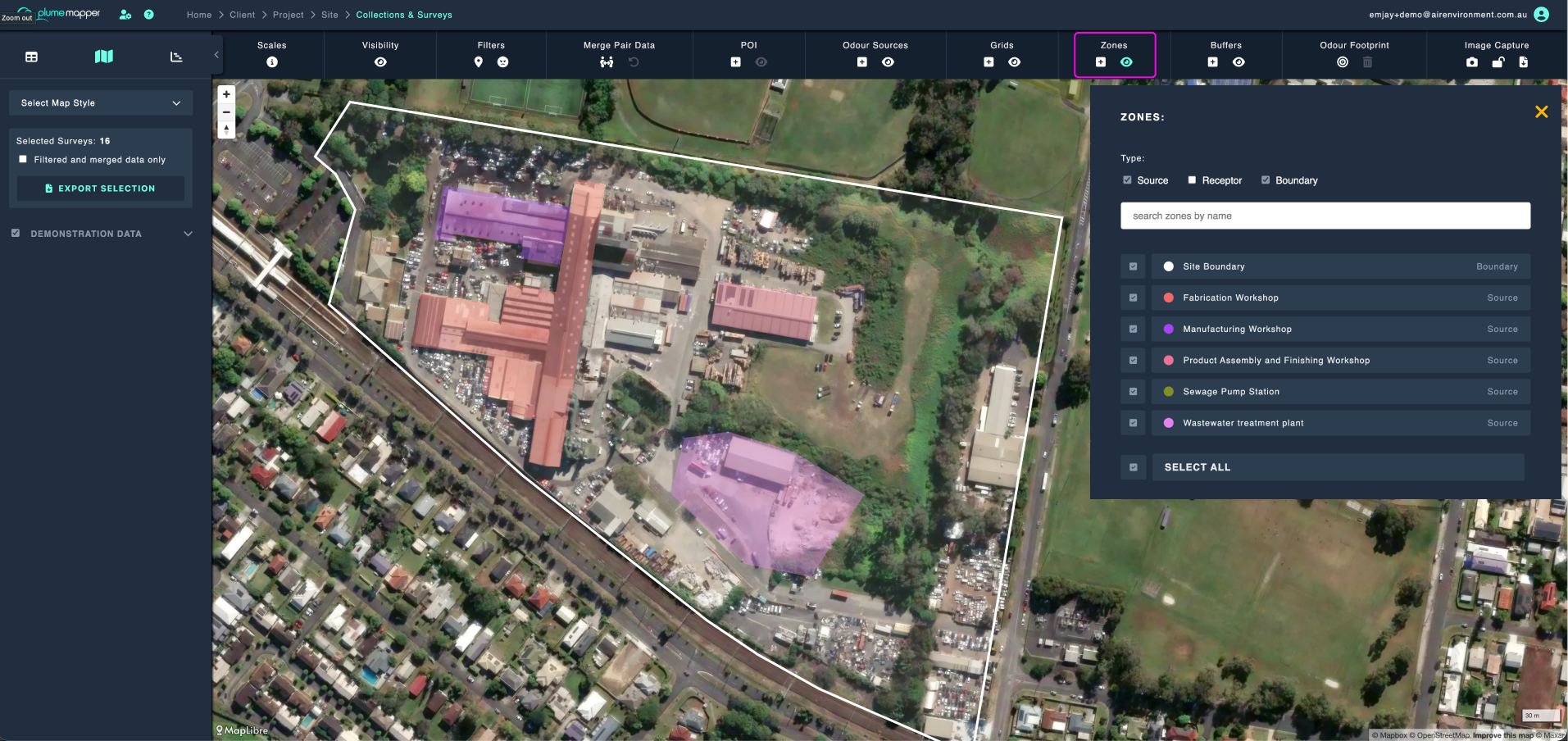The image size is (1568, 741).
Task: Click the search zones by name field
Action: [1325, 216]
